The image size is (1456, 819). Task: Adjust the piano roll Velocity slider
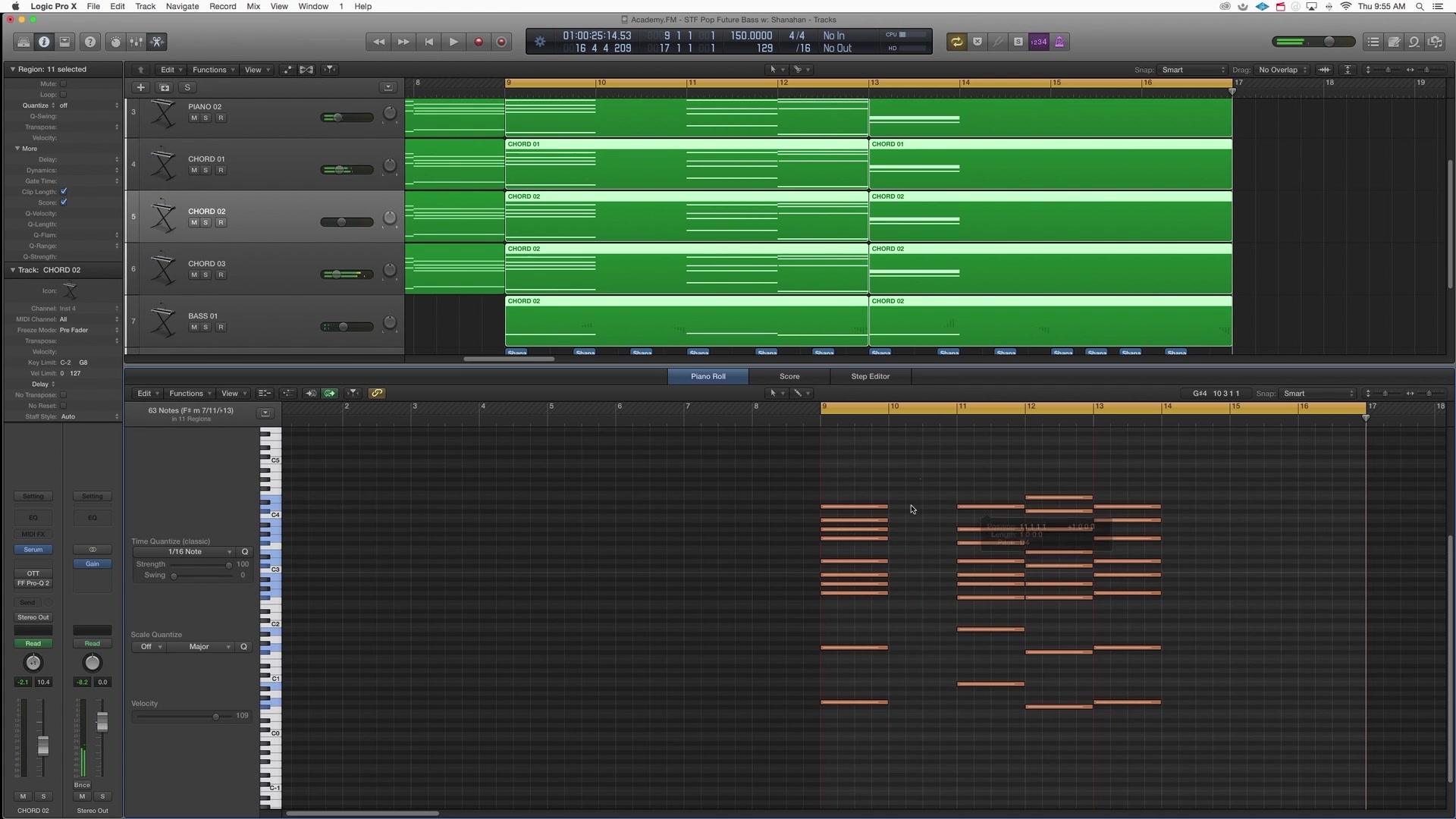pos(216,716)
